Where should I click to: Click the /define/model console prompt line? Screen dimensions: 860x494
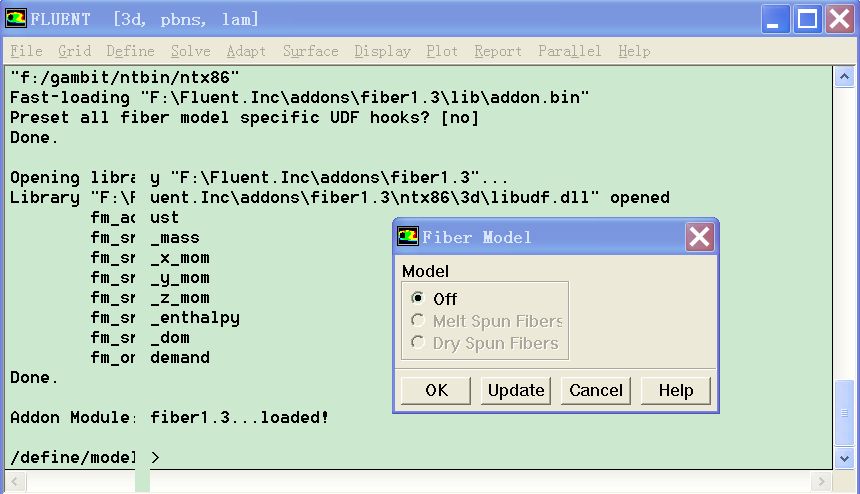click(x=85, y=457)
